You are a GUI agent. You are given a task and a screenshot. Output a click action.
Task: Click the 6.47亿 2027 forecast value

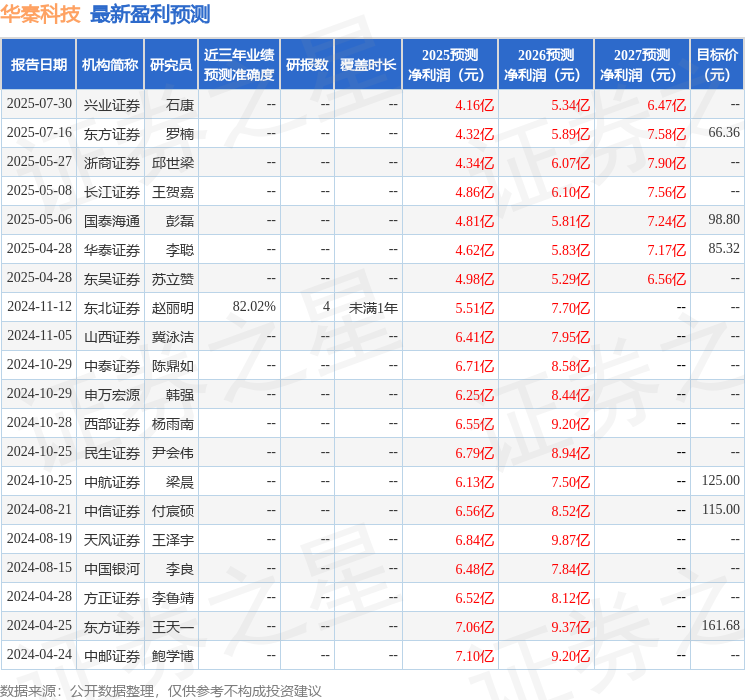[x=666, y=105]
